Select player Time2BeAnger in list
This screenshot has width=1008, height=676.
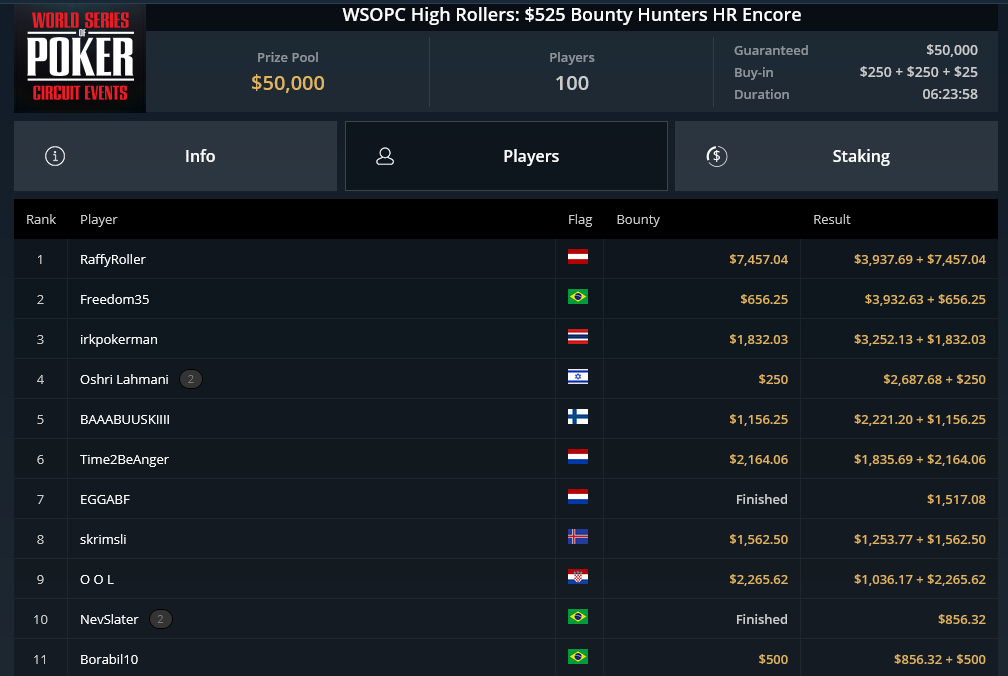click(x=506, y=459)
